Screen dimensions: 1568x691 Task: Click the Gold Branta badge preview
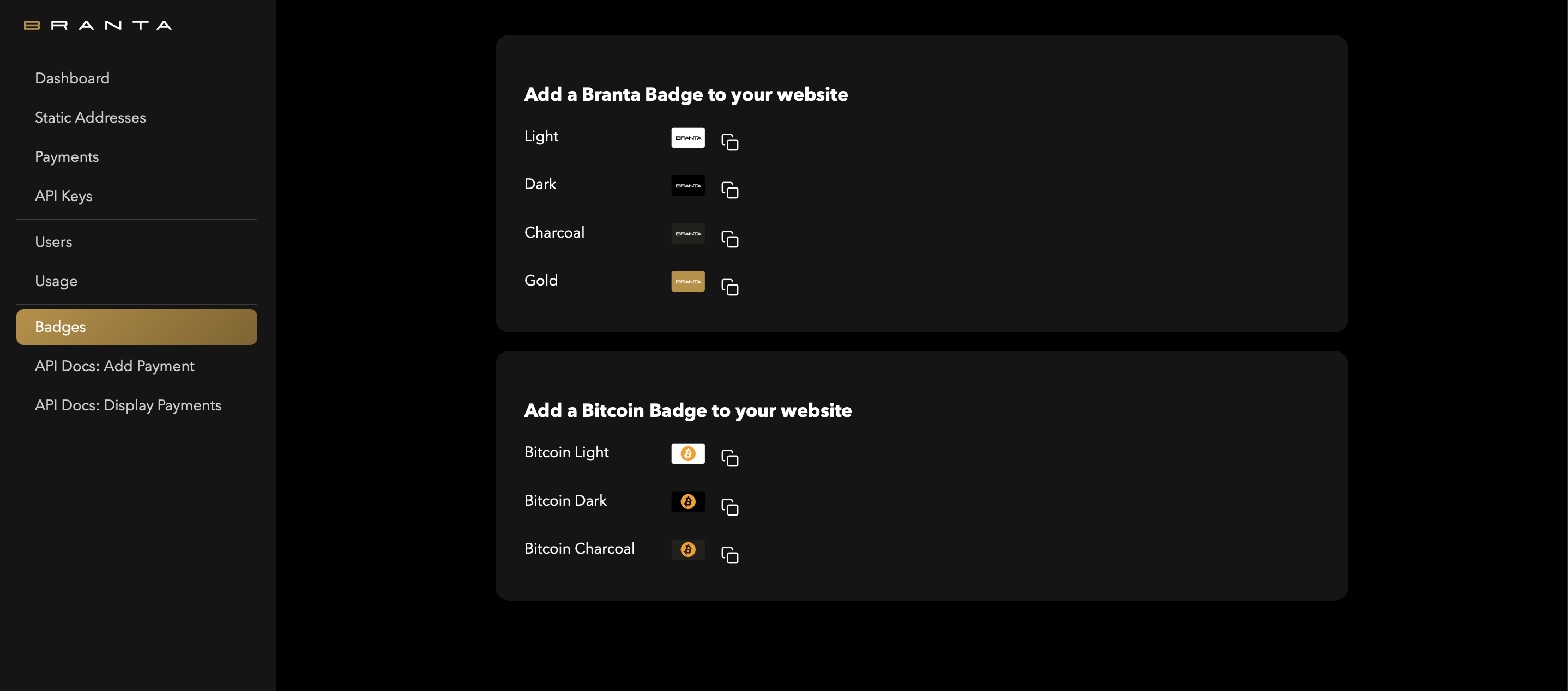pos(688,282)
